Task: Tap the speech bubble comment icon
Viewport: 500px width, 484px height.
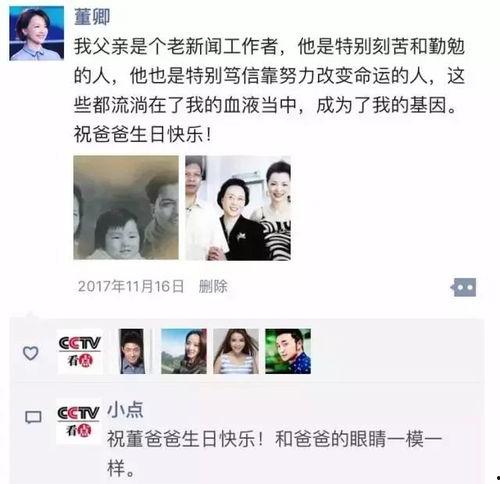Action: click(33, 417)
